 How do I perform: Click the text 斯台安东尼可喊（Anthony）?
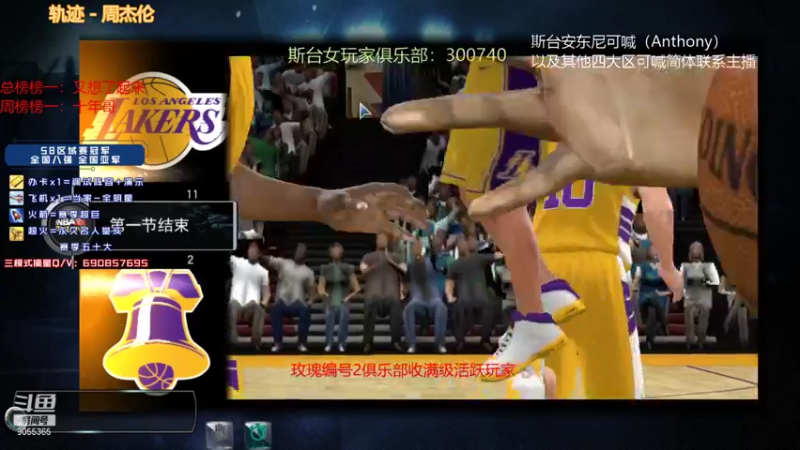pyautogui.click(x=625, y=42)
